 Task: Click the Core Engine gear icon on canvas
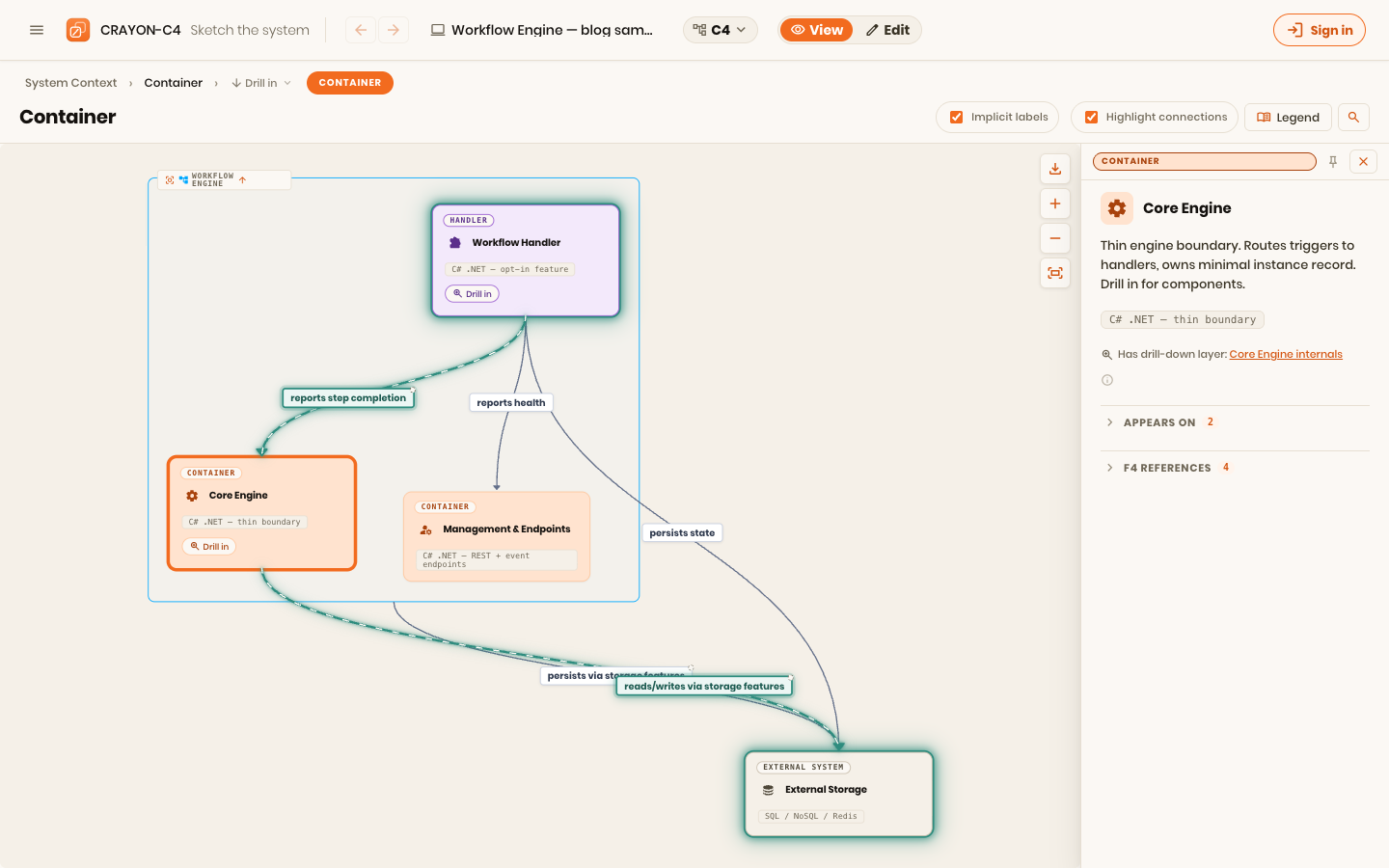(192, 496)
